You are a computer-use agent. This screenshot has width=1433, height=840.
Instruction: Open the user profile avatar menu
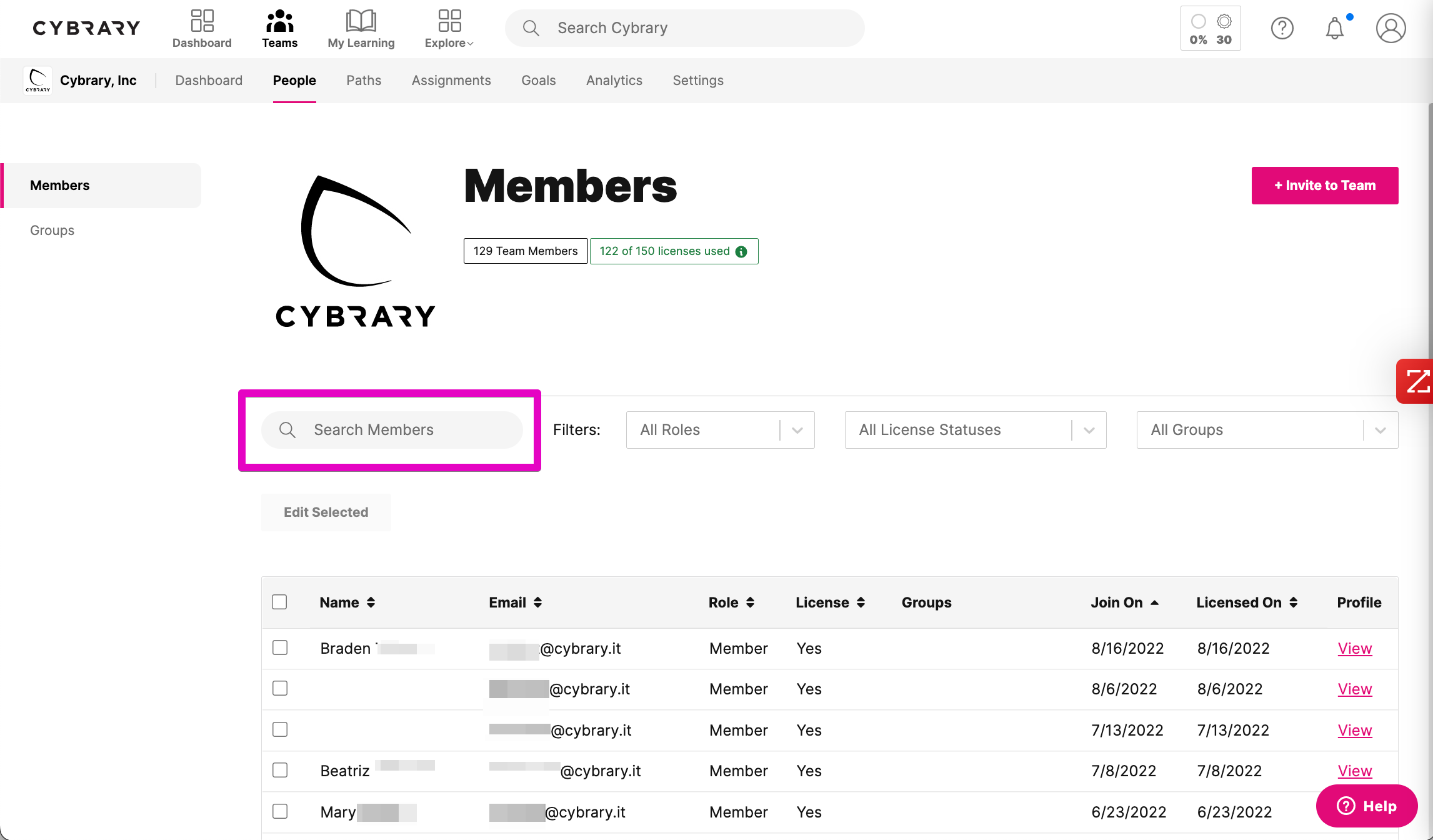pyautogui.click(x=1391, y=28)
